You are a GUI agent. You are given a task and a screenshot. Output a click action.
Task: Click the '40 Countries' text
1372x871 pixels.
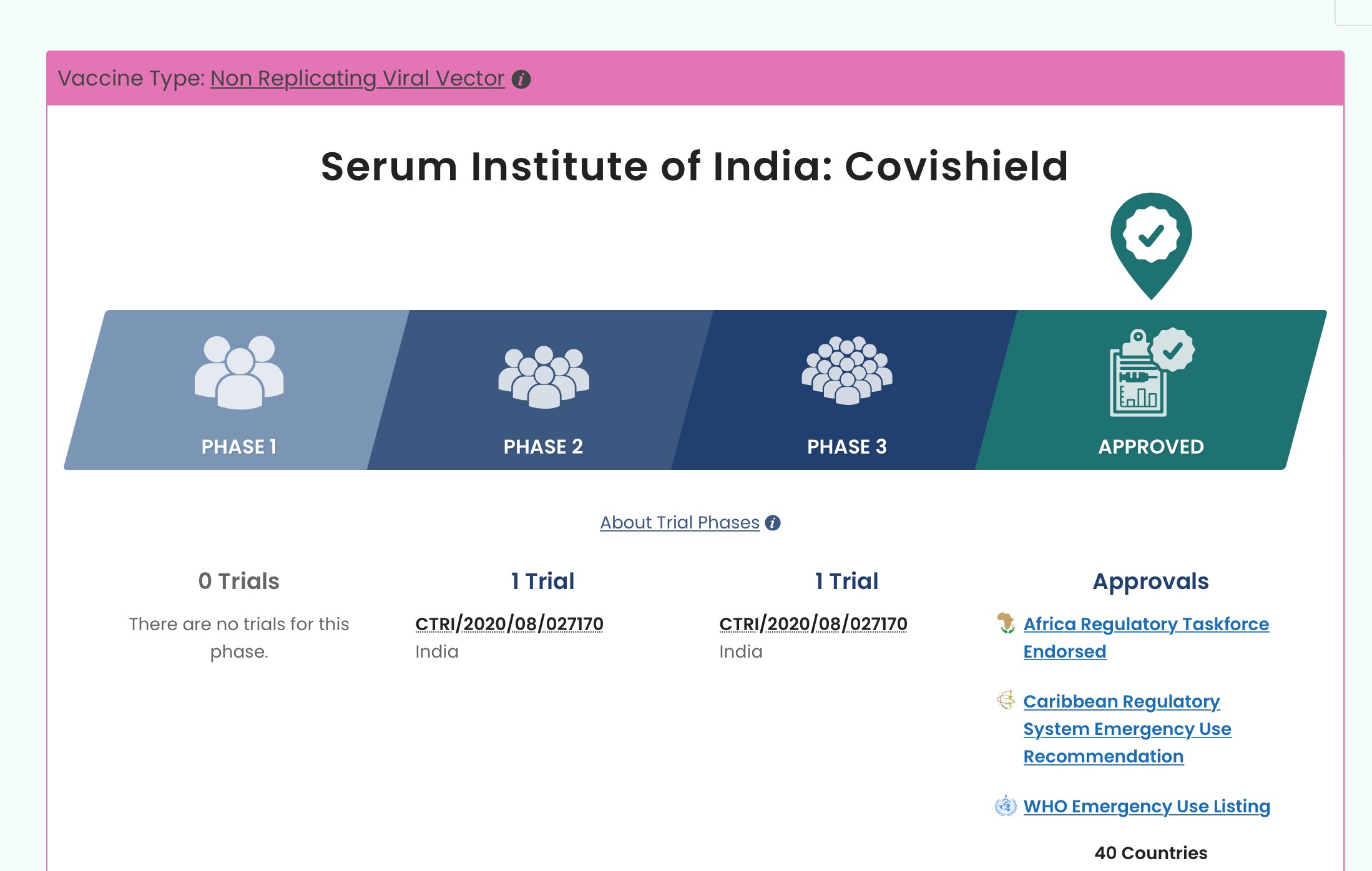[1151, 853]
